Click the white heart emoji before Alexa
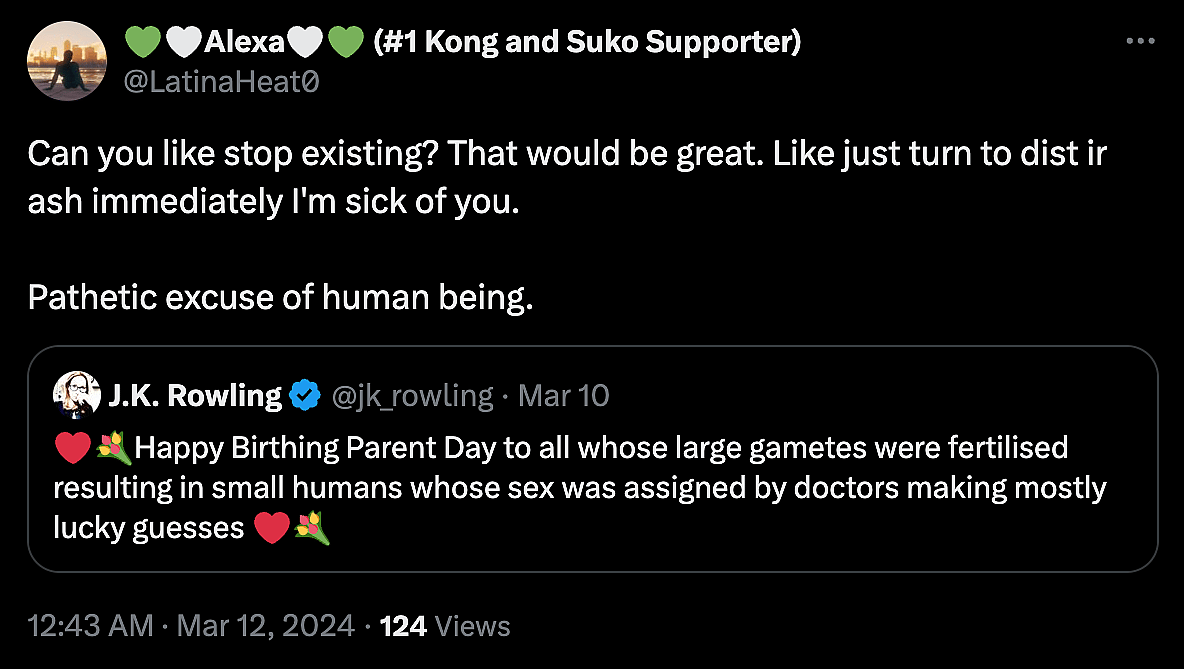 point(182,42)
